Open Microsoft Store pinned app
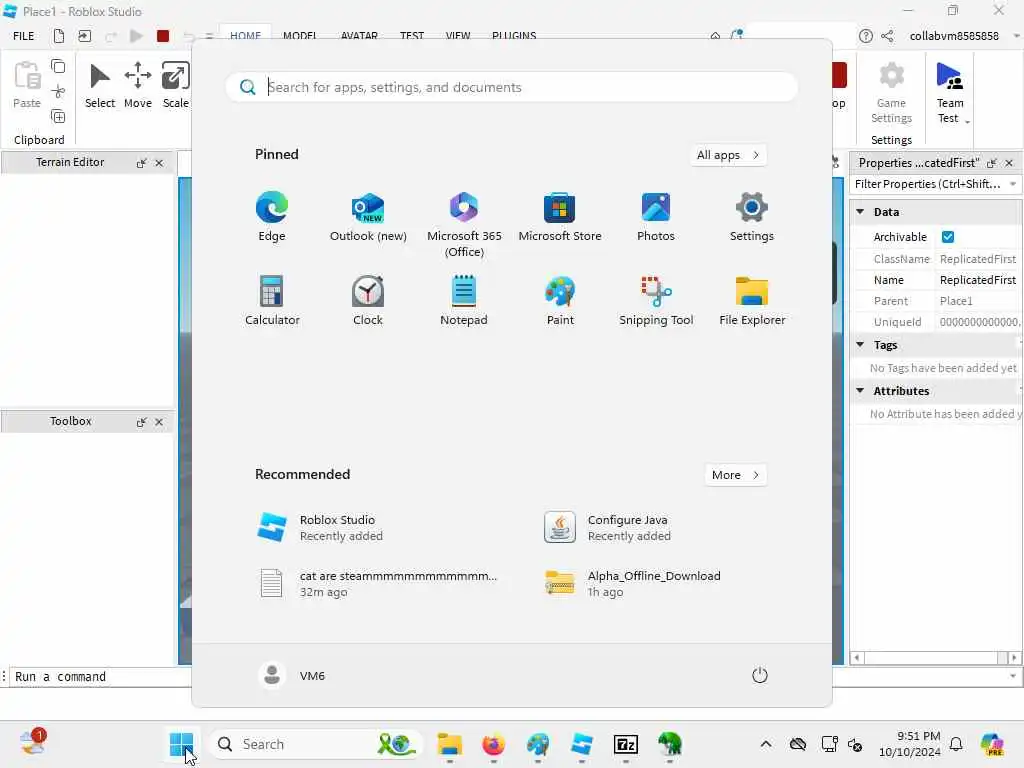This screenshot has height=768, width=1024. pos(560,217)
